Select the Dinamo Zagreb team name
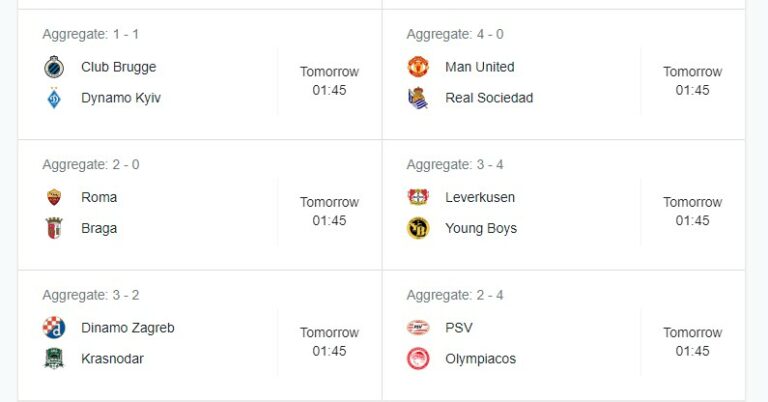 coord(127,327)
